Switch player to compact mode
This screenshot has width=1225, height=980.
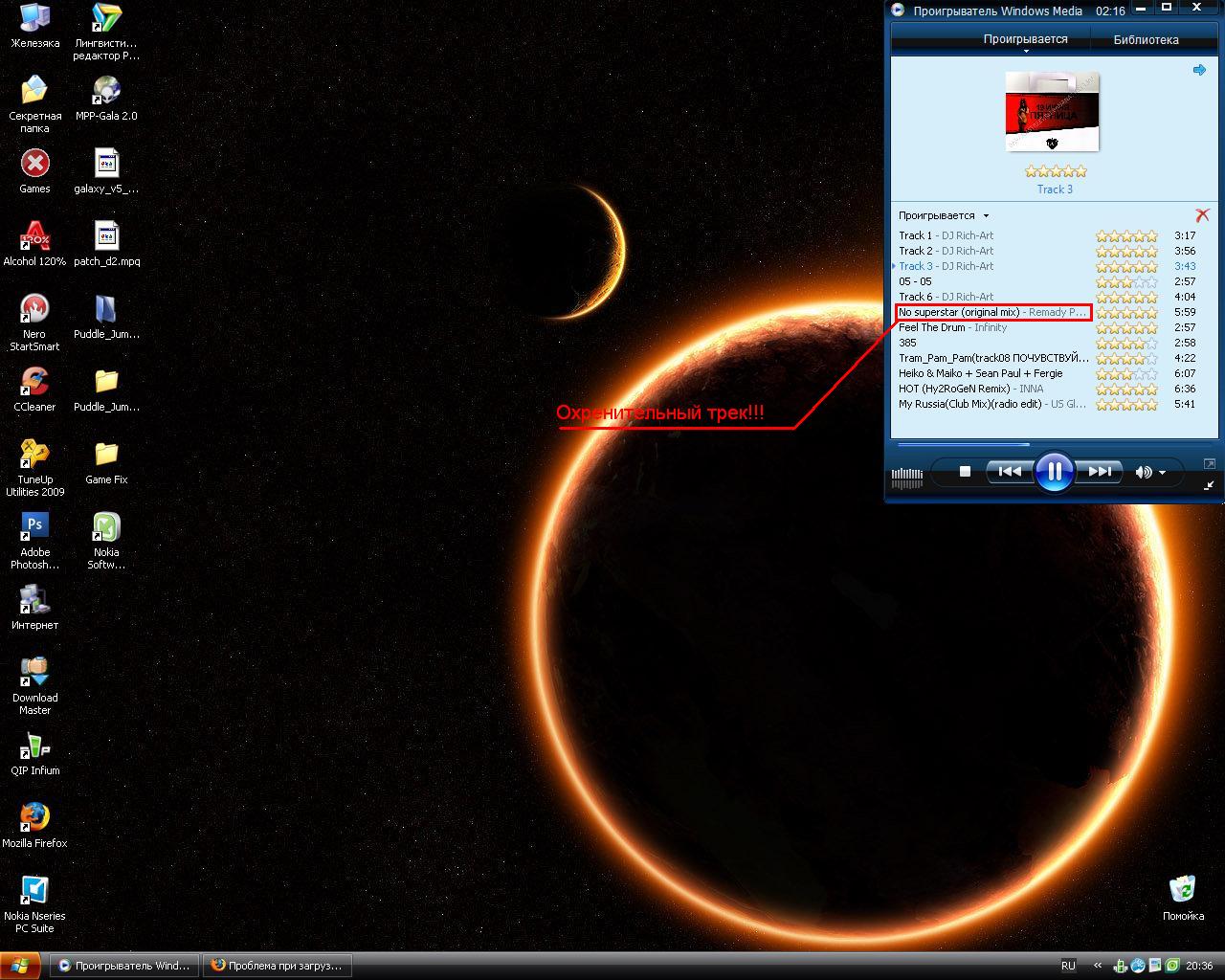tap(1209, 486)
